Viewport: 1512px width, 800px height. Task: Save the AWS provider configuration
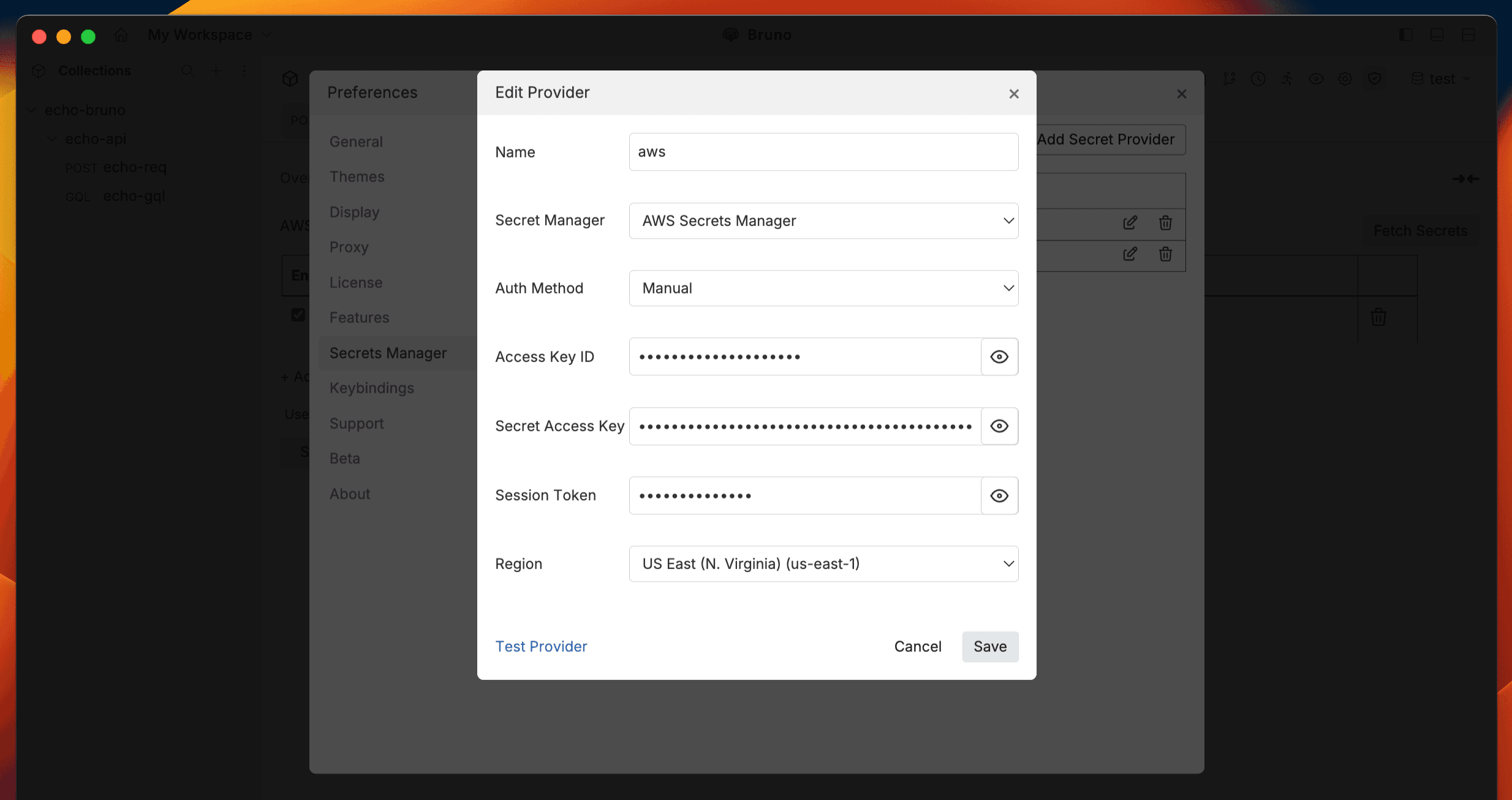[989, 646]
